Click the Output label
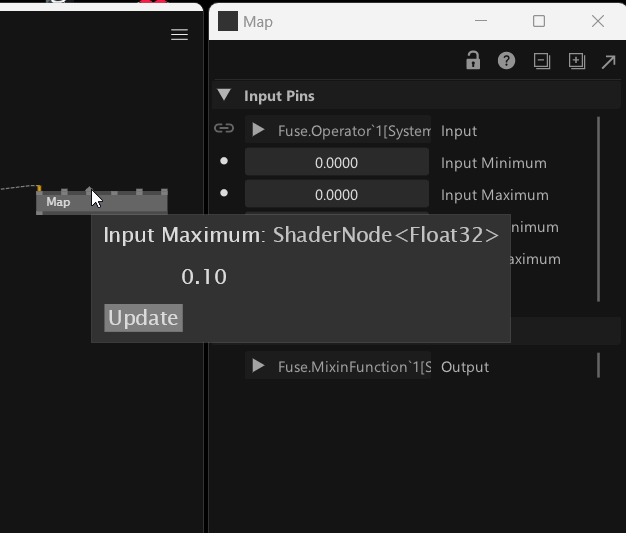This screenshot has width=626, height=533. coord(465,367)
